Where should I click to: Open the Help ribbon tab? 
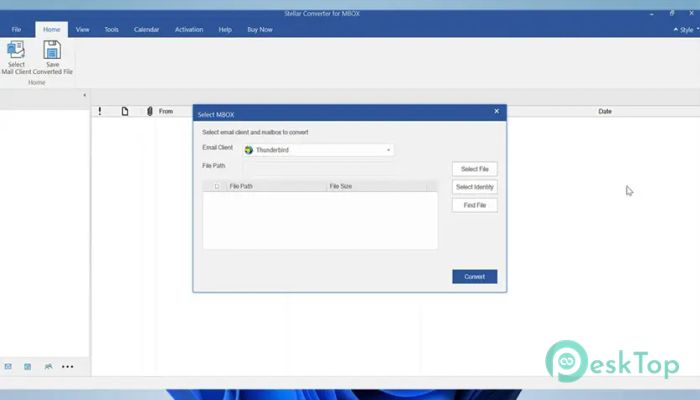pos(225,29)
